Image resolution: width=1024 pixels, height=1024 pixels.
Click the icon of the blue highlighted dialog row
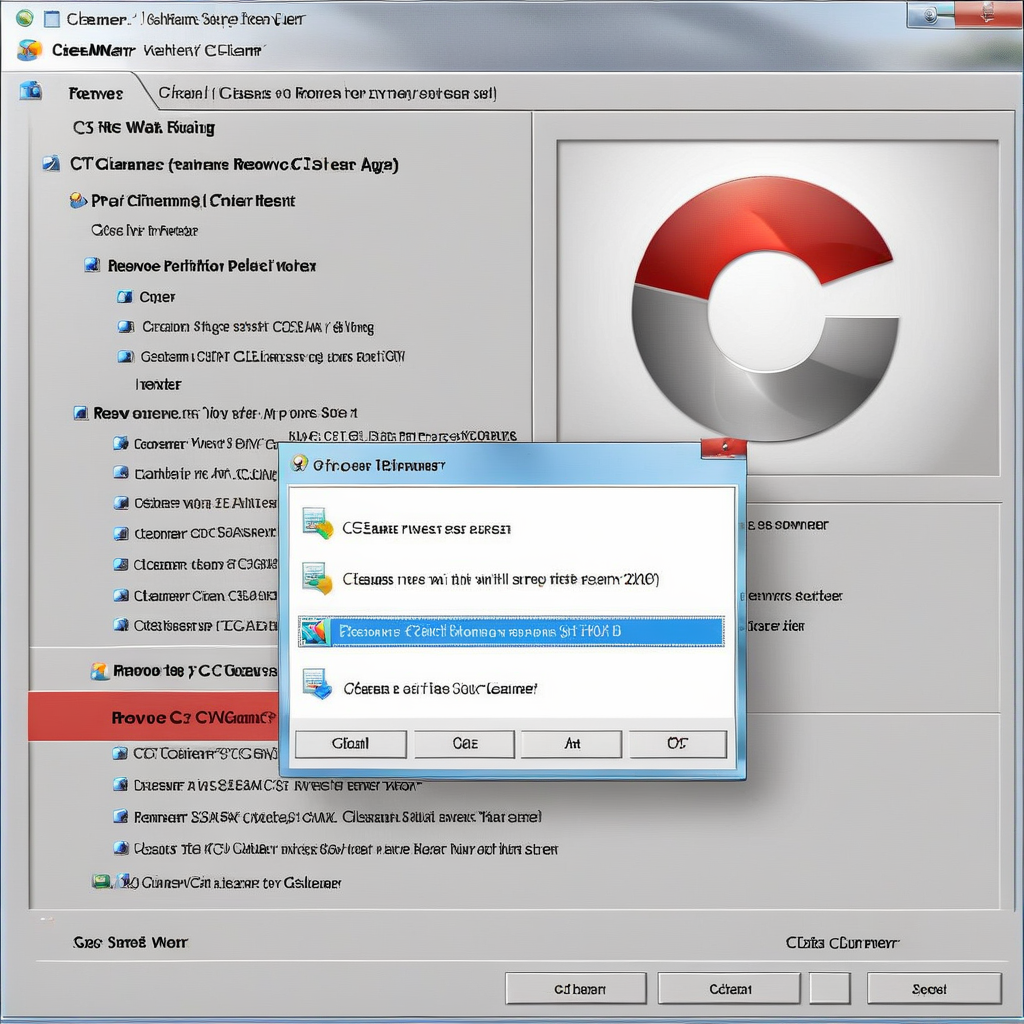315,632
